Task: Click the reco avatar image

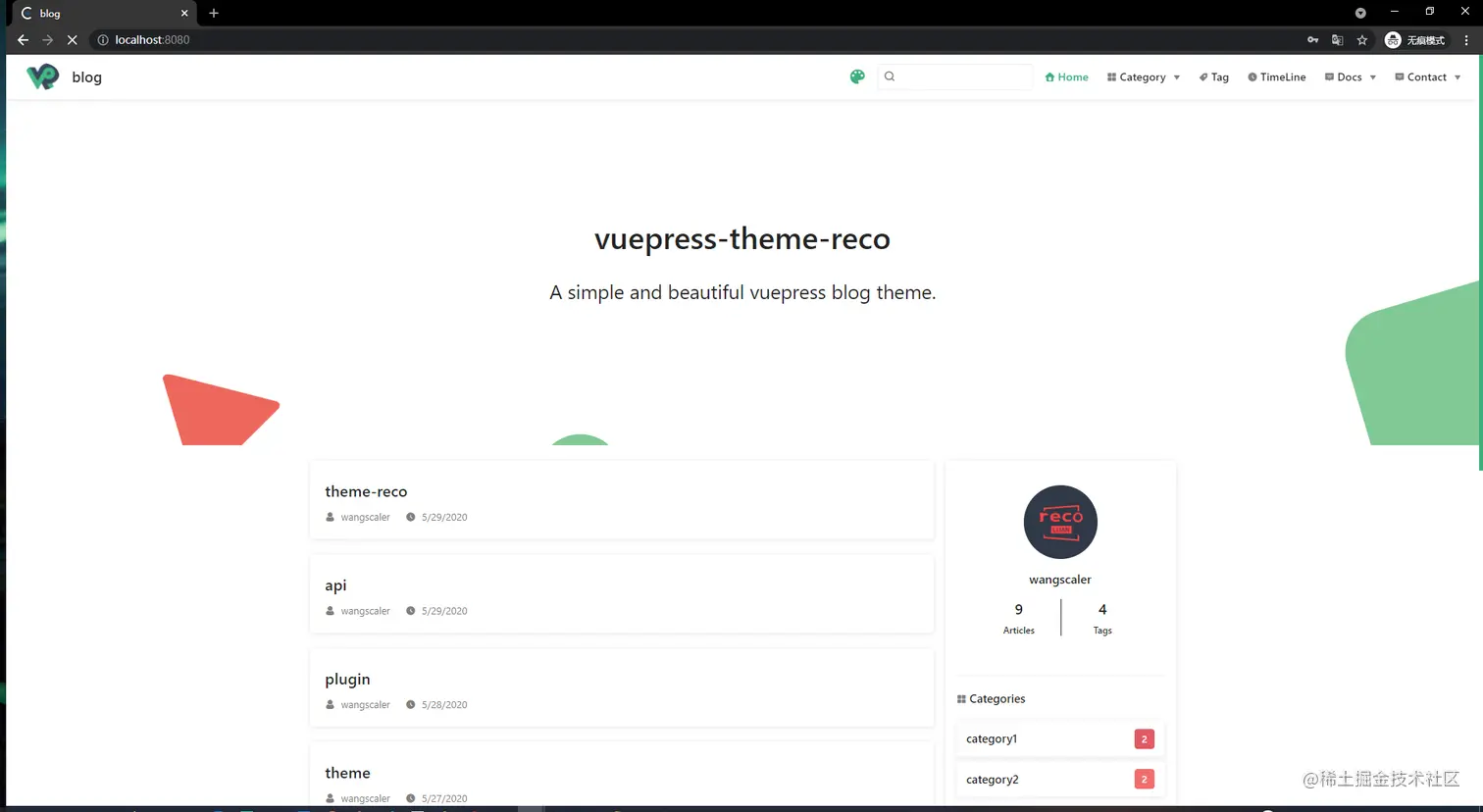Action: pyautogui.click(x=1060, y=522)
